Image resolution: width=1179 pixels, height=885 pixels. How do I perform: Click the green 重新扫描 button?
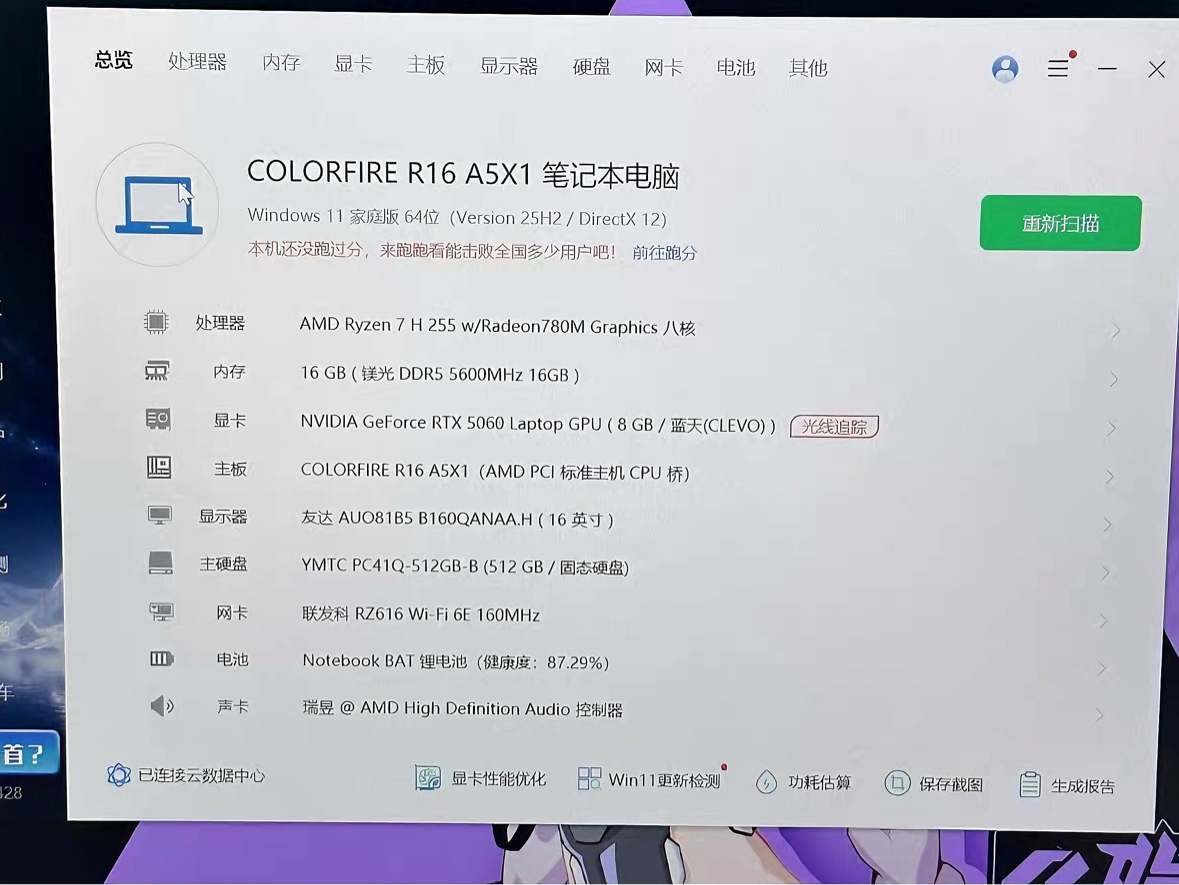point(1060,223)
